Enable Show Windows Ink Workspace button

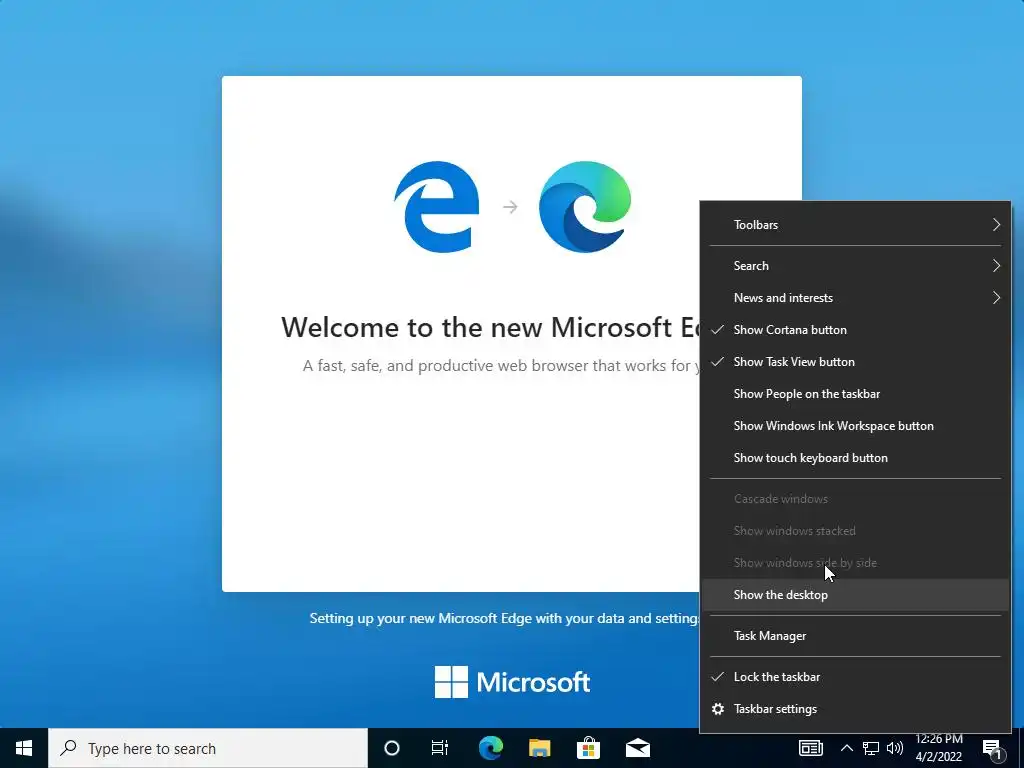[855, 426]
